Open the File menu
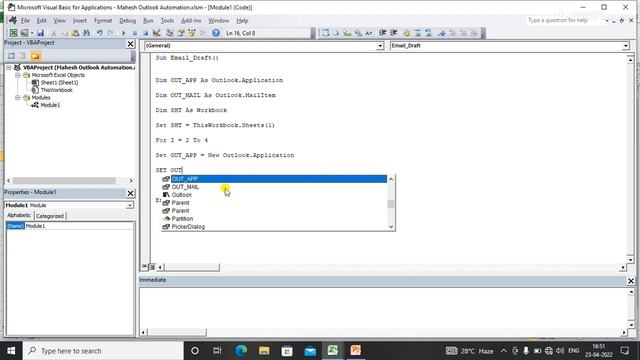The width and height of the screenshot is (640, 360). [x=25, y=20]
